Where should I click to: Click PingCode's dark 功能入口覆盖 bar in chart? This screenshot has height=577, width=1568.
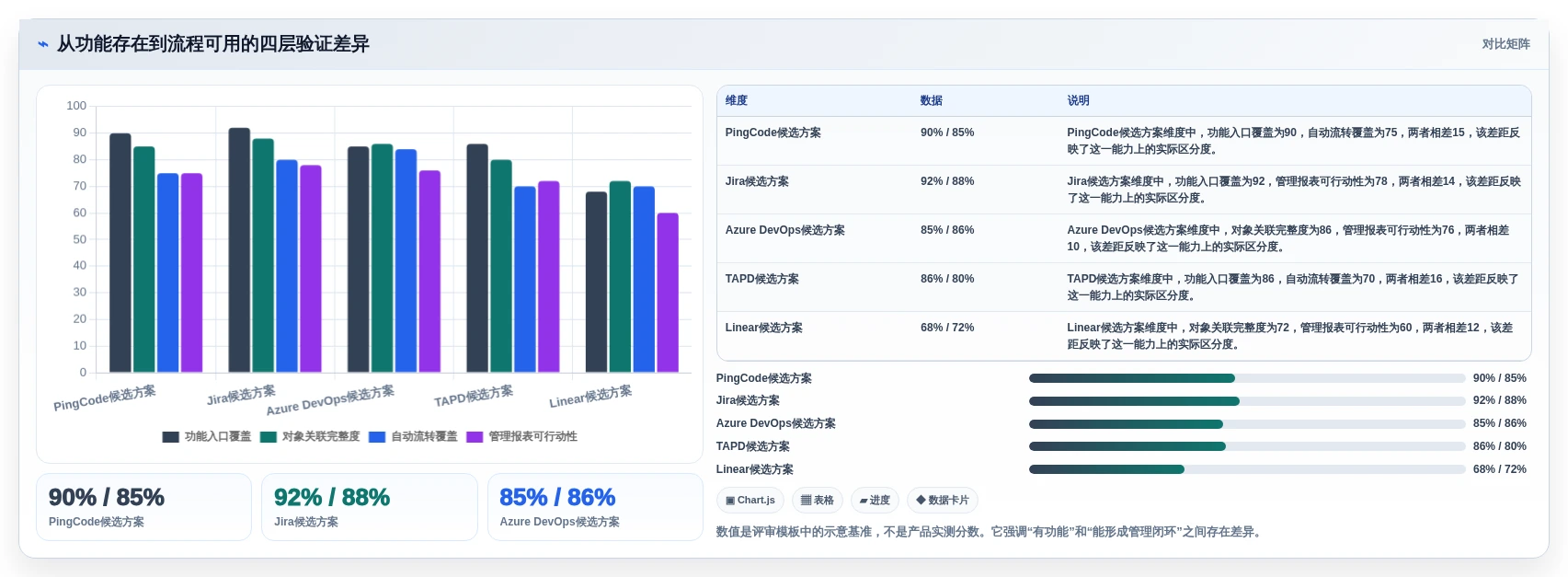click(120, 253)
